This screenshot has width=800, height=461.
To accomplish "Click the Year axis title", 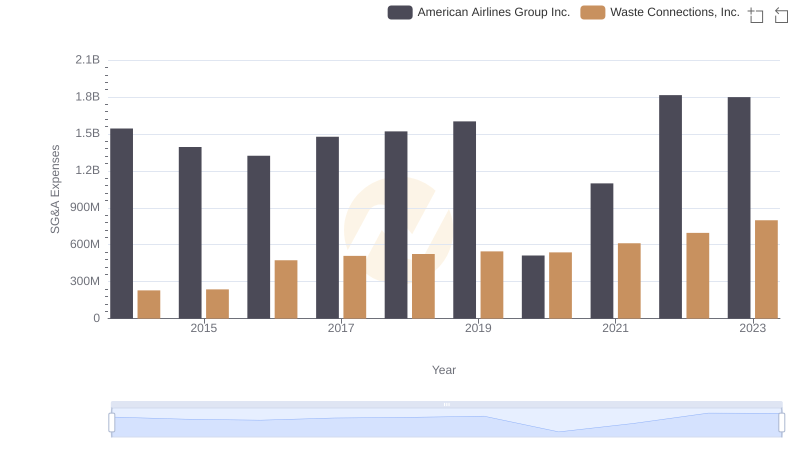I will click(x=444, y=370).
